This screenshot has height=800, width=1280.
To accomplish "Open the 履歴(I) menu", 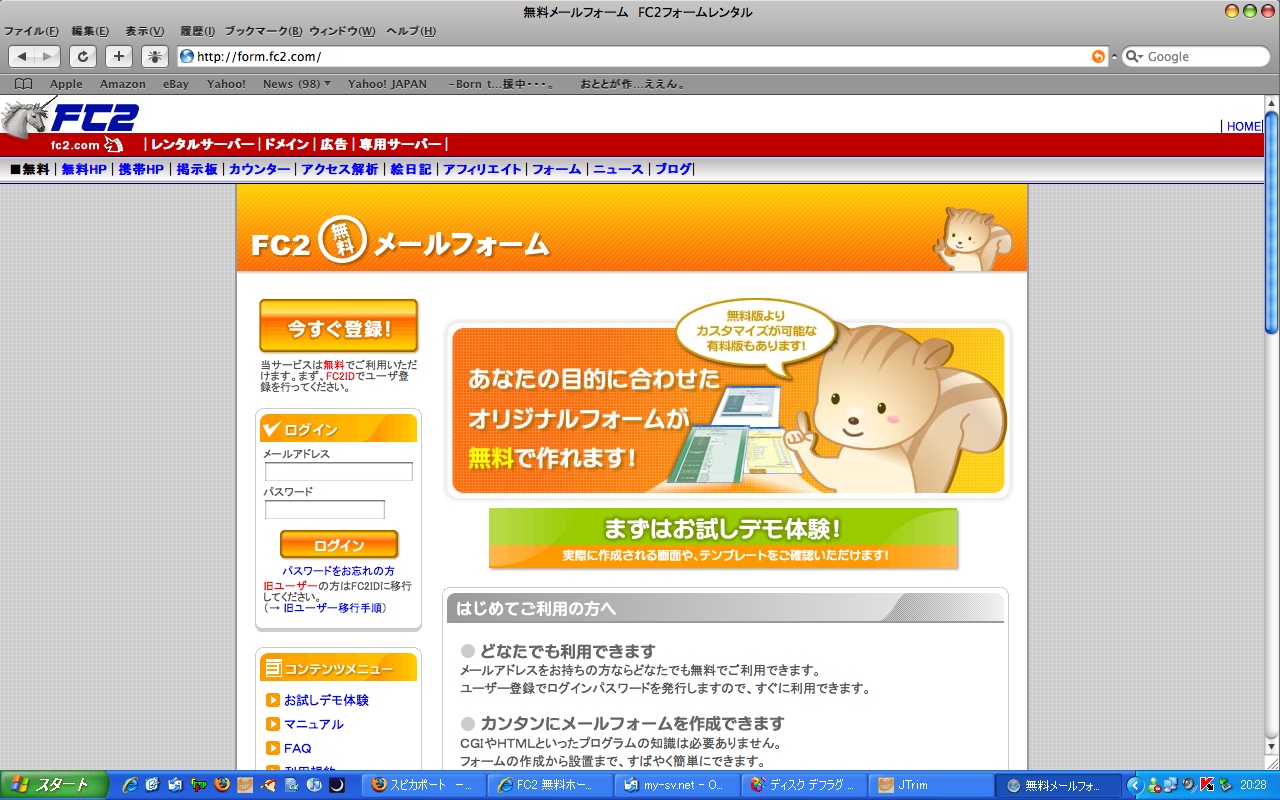I will (197, 31).
